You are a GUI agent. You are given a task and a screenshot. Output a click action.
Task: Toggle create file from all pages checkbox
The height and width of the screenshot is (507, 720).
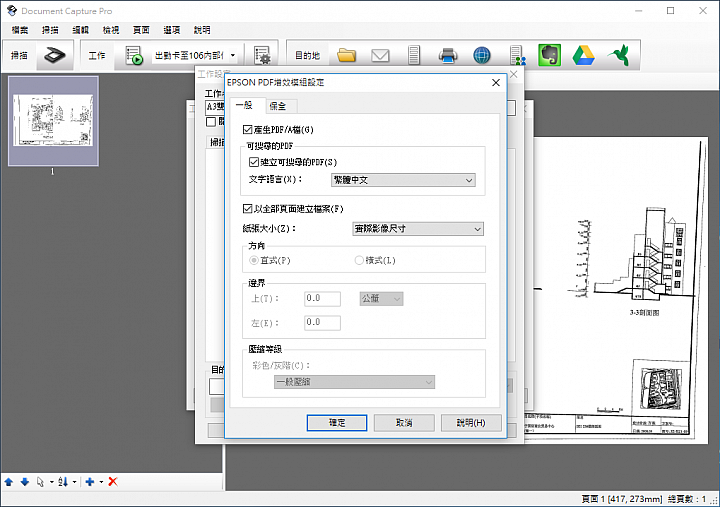tap(248, 209)
